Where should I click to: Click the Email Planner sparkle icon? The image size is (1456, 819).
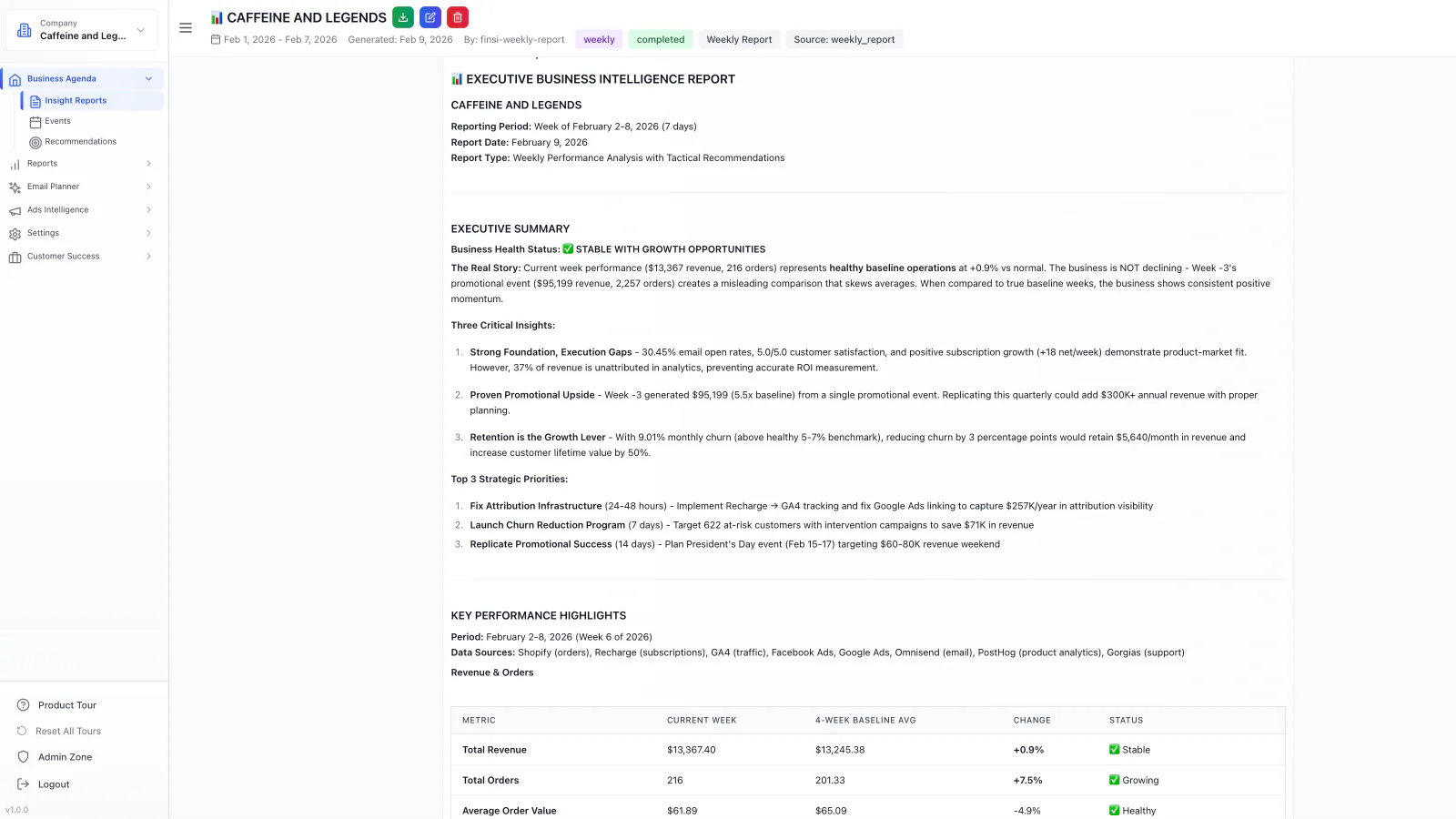[15, 187]
